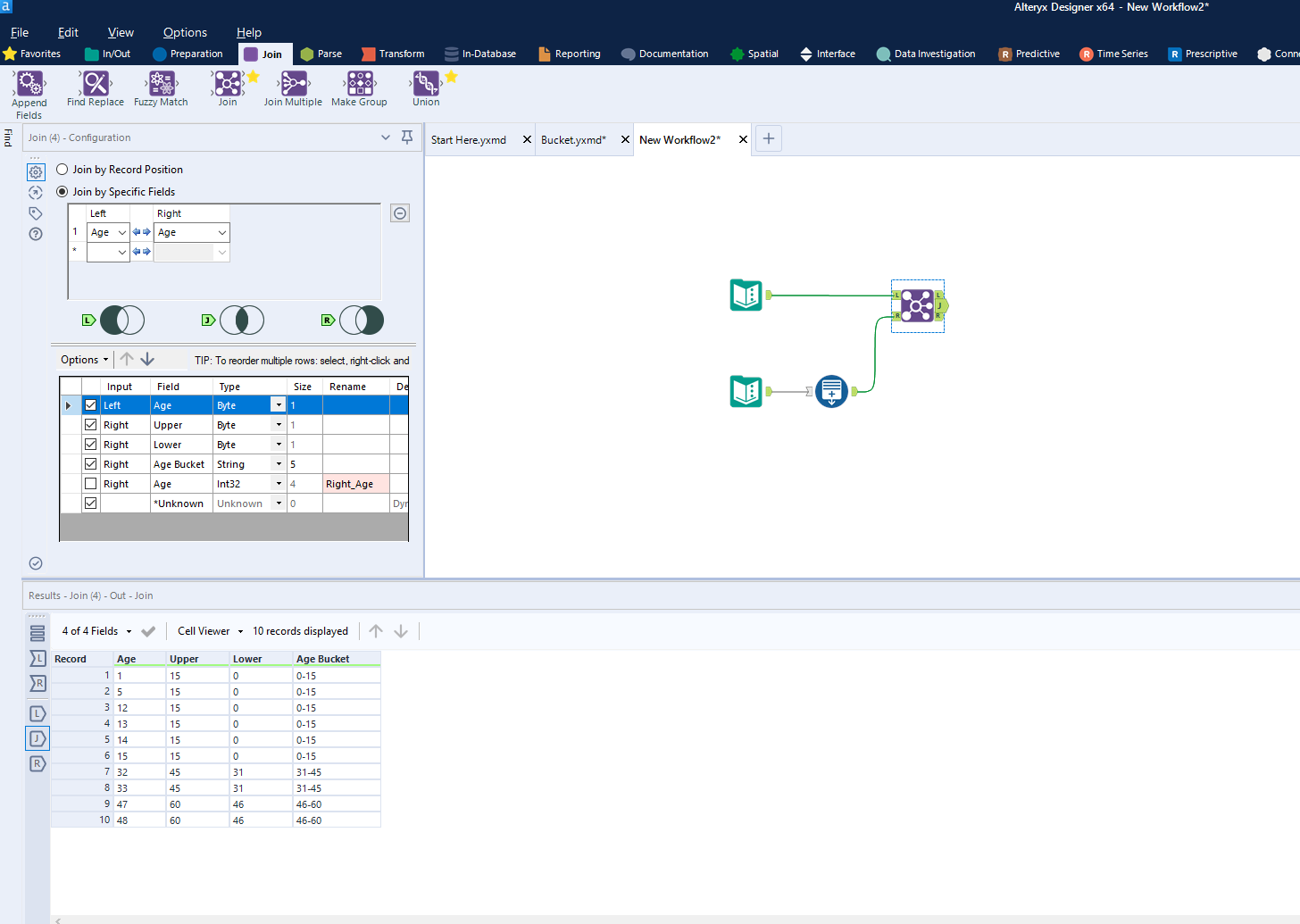The width and height of the screenshot is (1300, 924).
Task: Enable Join by Record Position
Action: point(62,169)
